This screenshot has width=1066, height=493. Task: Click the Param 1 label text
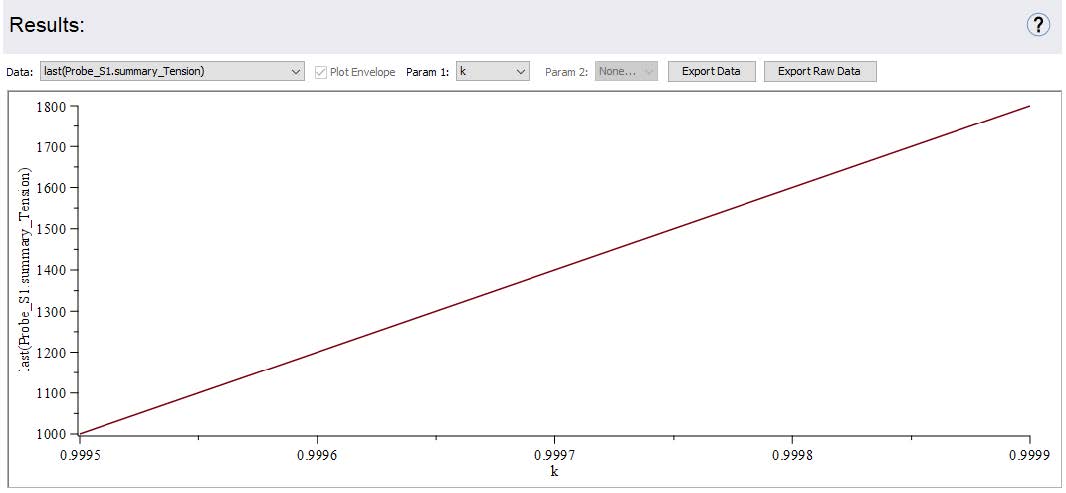427,72
